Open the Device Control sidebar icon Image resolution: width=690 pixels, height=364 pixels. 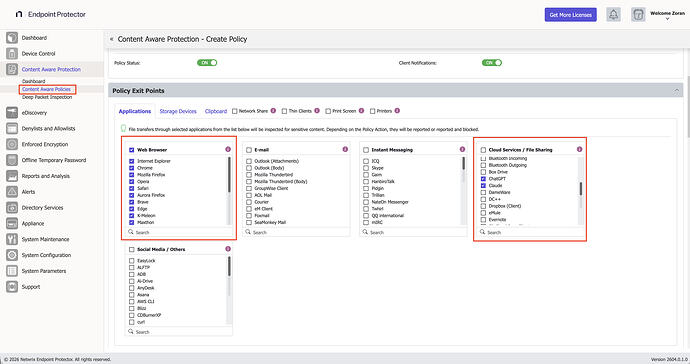[x=12, y=53]
